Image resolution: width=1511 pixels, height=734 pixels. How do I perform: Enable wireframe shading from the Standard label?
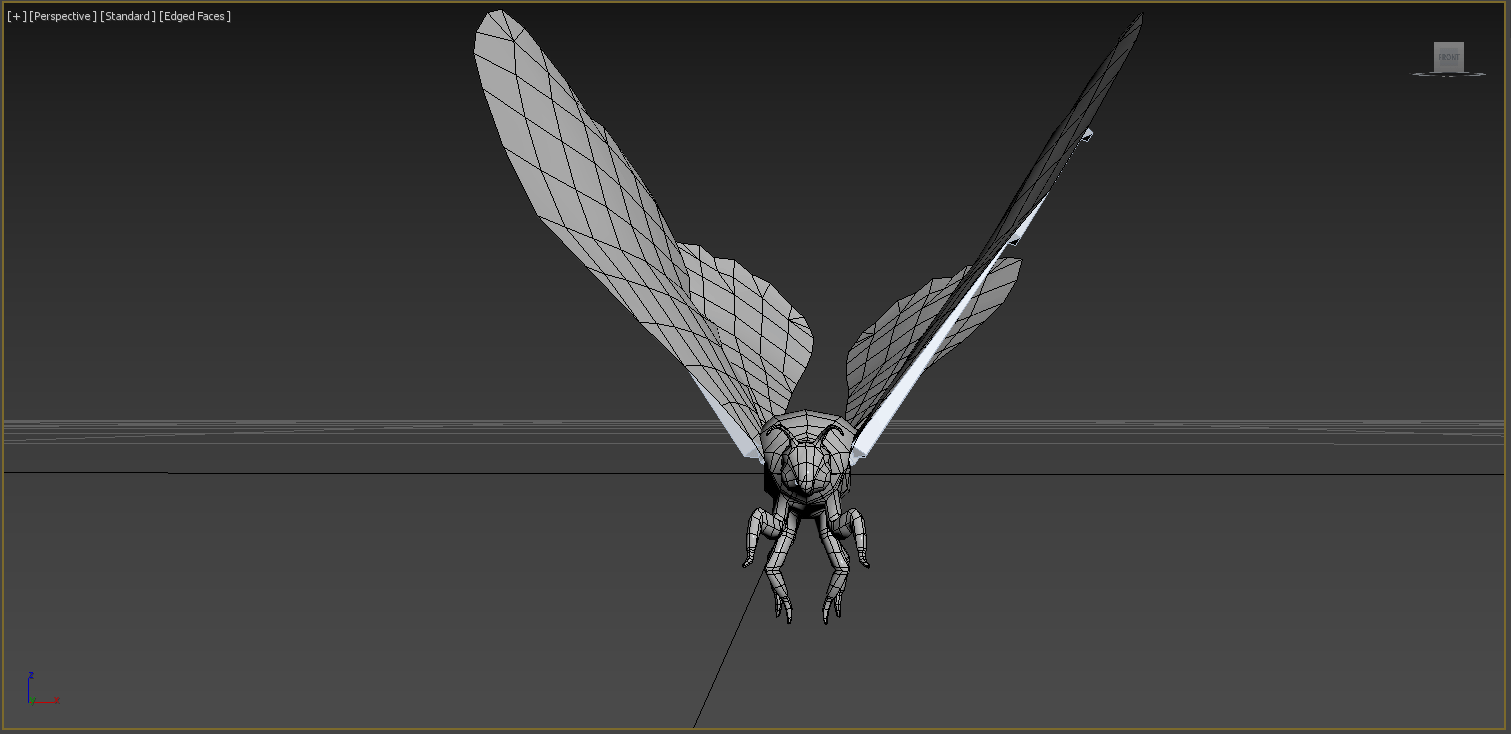(x=126, y=16)
